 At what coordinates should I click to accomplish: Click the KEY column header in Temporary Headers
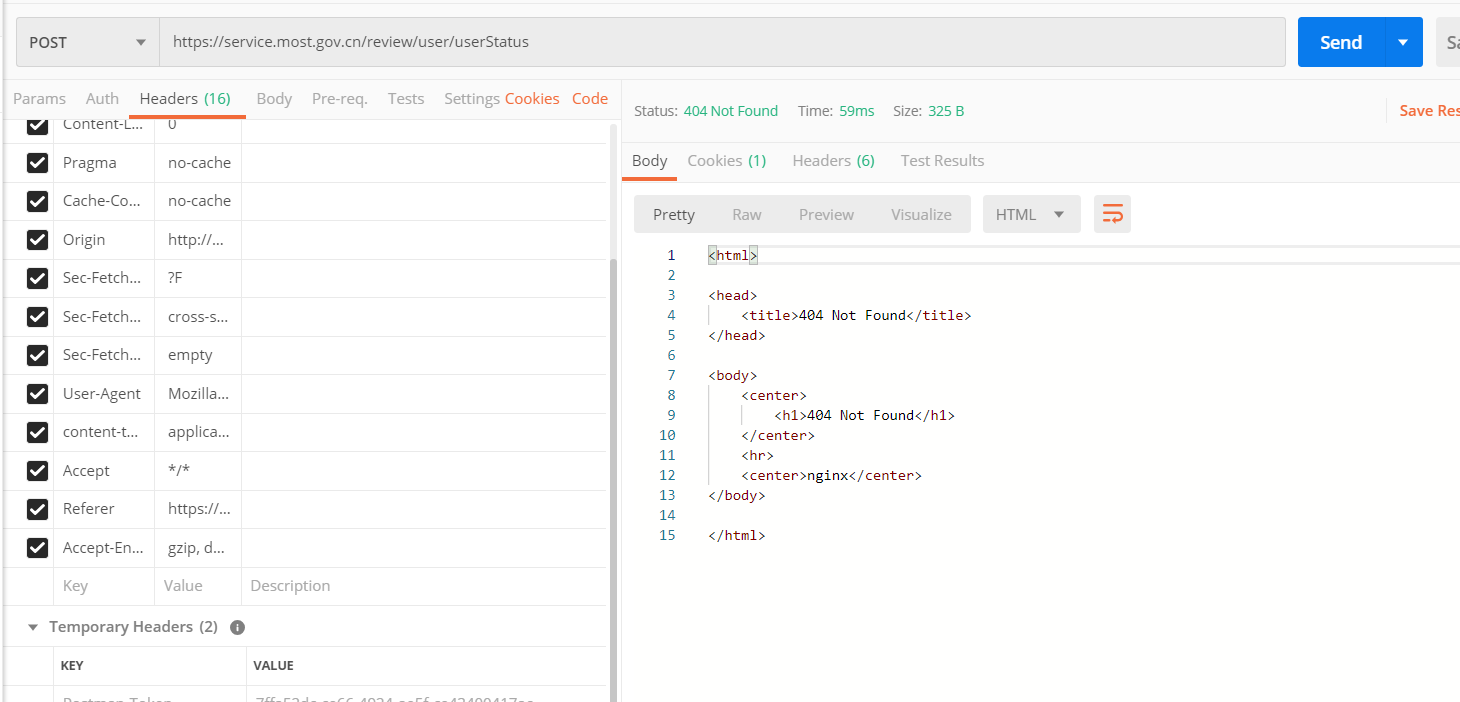click(x=72, y=666)
